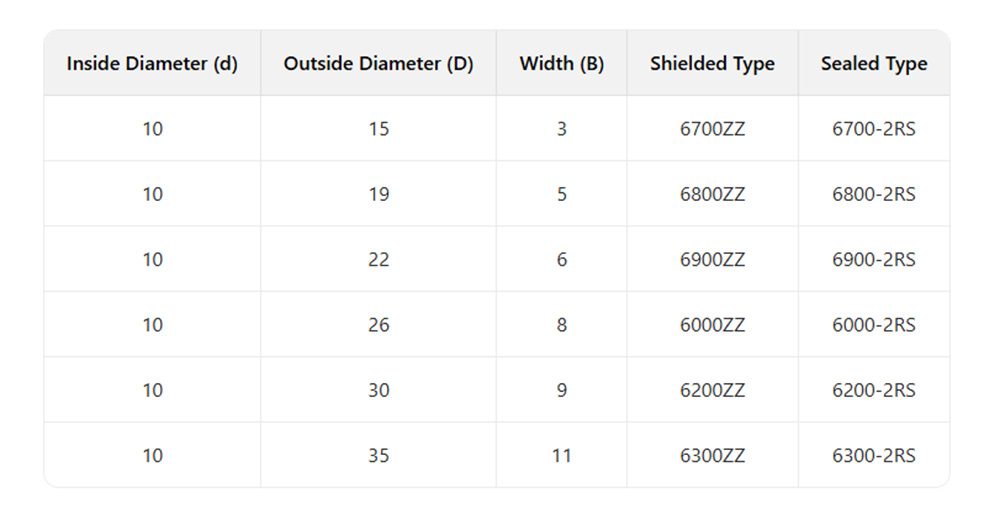Click the Width (B) column header
This screenshot has width=1000, height=530.
[x=562, y=64]
